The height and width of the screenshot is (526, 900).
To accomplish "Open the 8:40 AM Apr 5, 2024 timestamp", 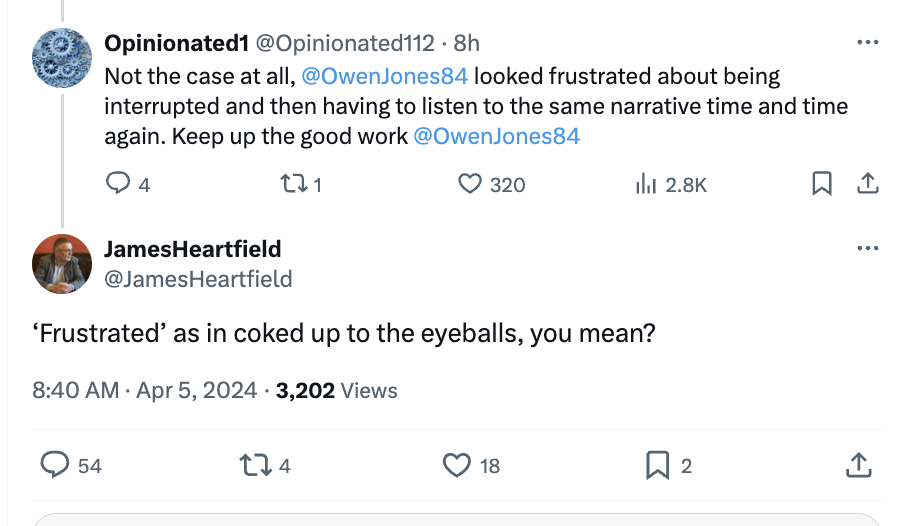I will [x=144, y=391].
